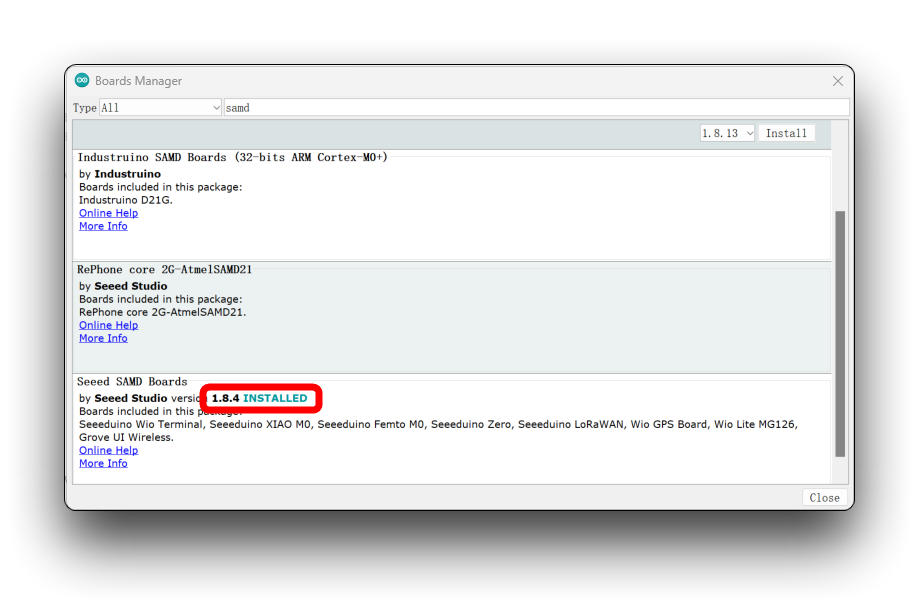Open More Info for RePhone core 2G-AtmelSAMD21
The image size is (919, 607).
coord(103,338)
